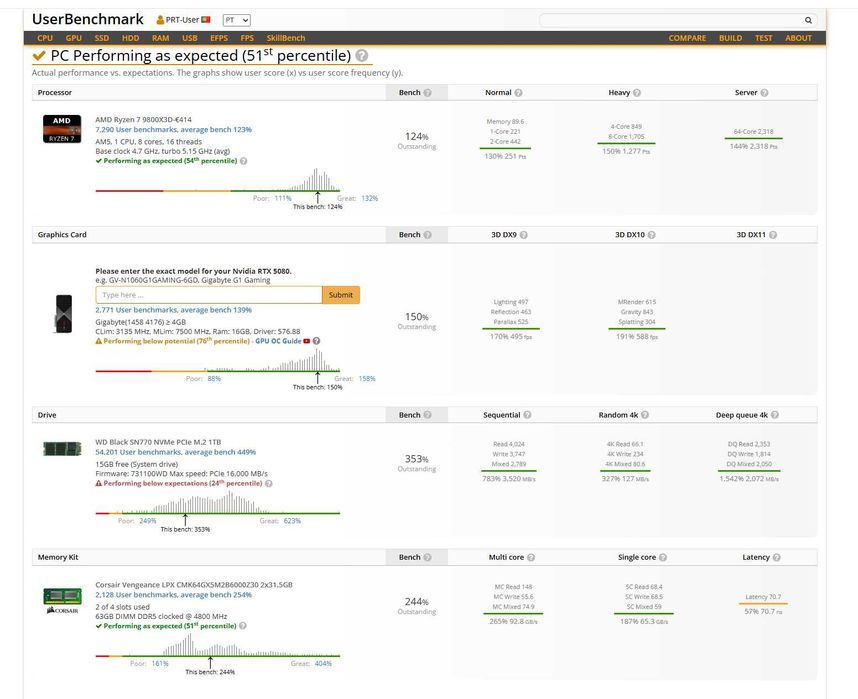
Task: Open the SSD menu item
Action: click(x=102, y=38)
